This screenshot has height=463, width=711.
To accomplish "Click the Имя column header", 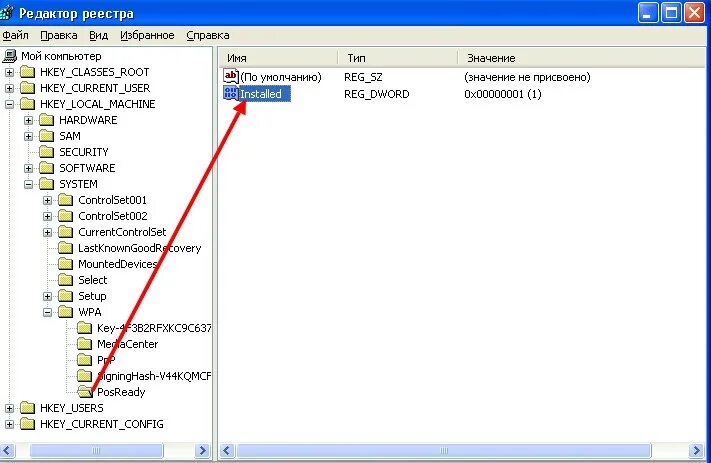I will (278, 58).
